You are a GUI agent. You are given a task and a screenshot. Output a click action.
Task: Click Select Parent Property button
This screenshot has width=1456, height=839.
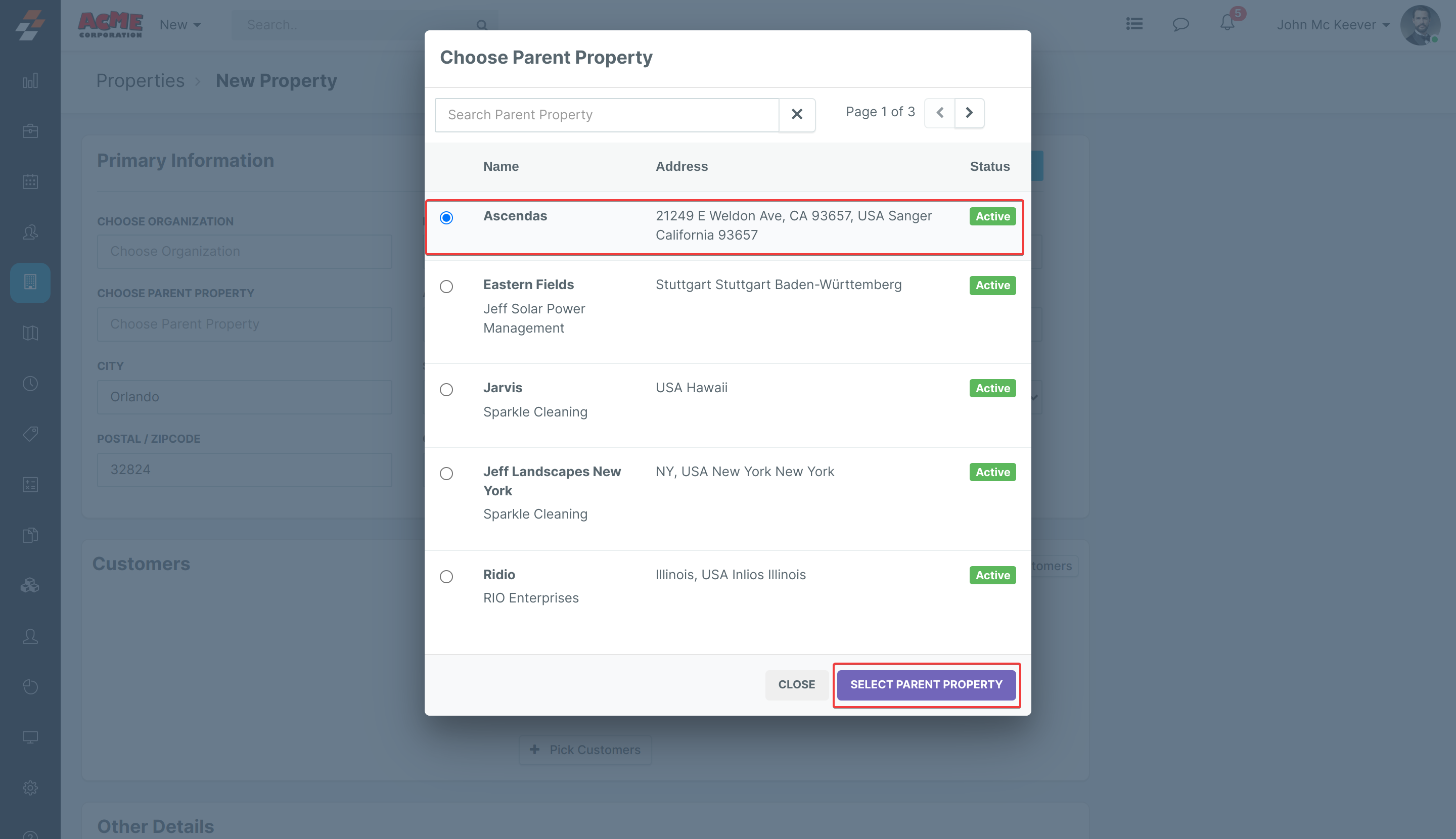tap(926, 684)
